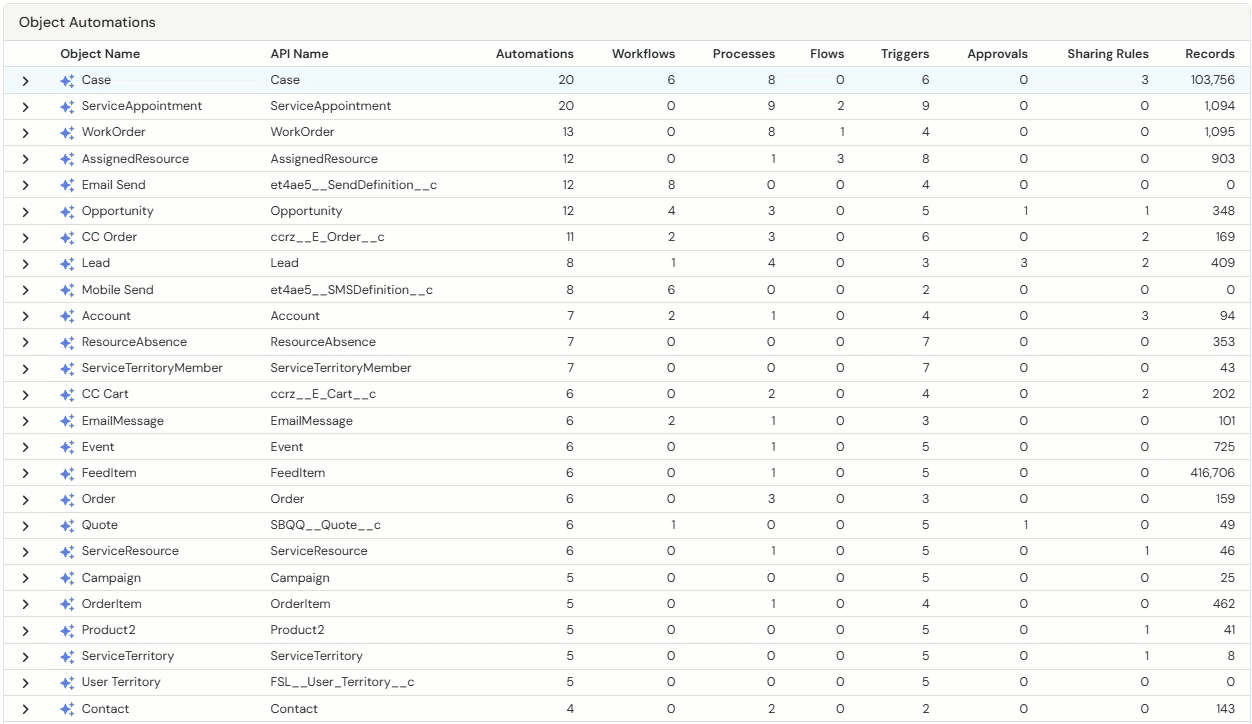Expand the Email Send row chevron
This screenshot has width=1252, height=724.
click(x=25, y=185)
